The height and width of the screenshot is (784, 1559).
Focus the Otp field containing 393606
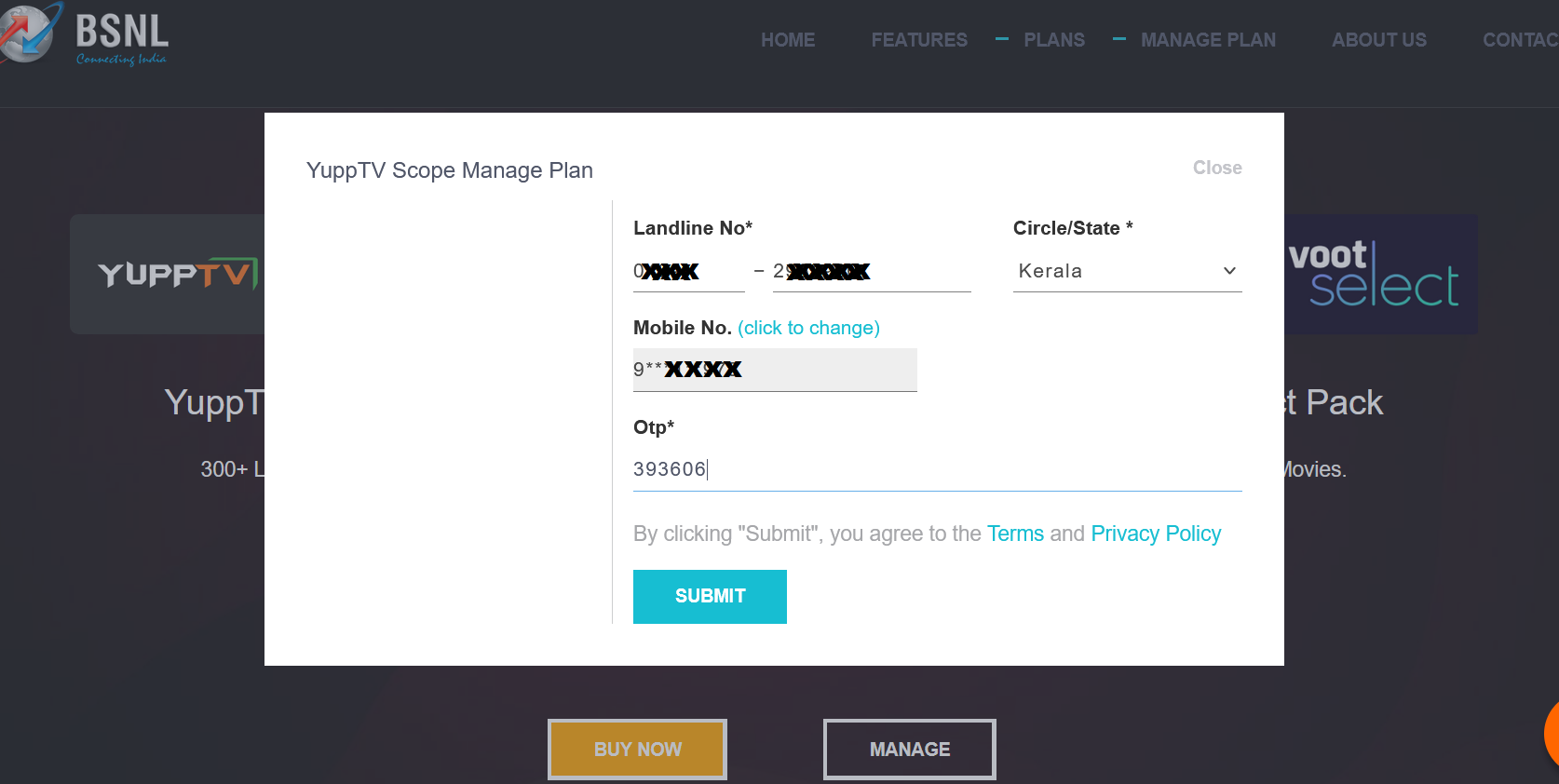[x=937, y=469]
